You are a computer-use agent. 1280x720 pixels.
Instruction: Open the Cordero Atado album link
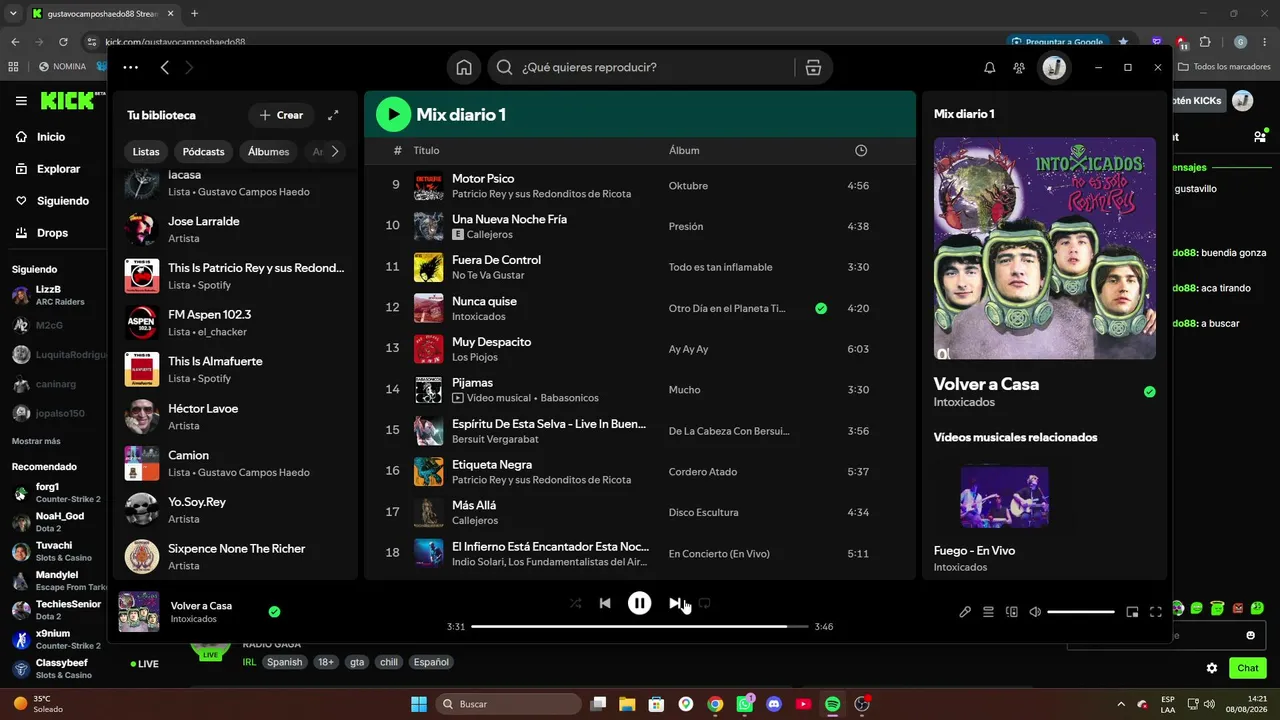703,472
